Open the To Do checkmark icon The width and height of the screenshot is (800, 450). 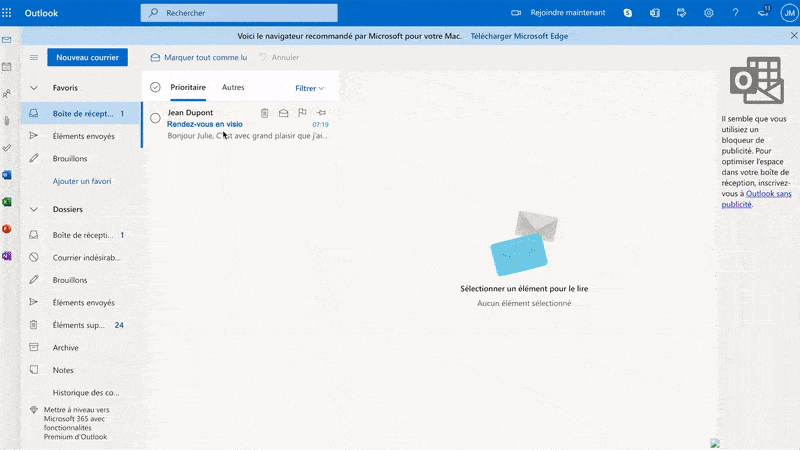(x=7, y=148)
